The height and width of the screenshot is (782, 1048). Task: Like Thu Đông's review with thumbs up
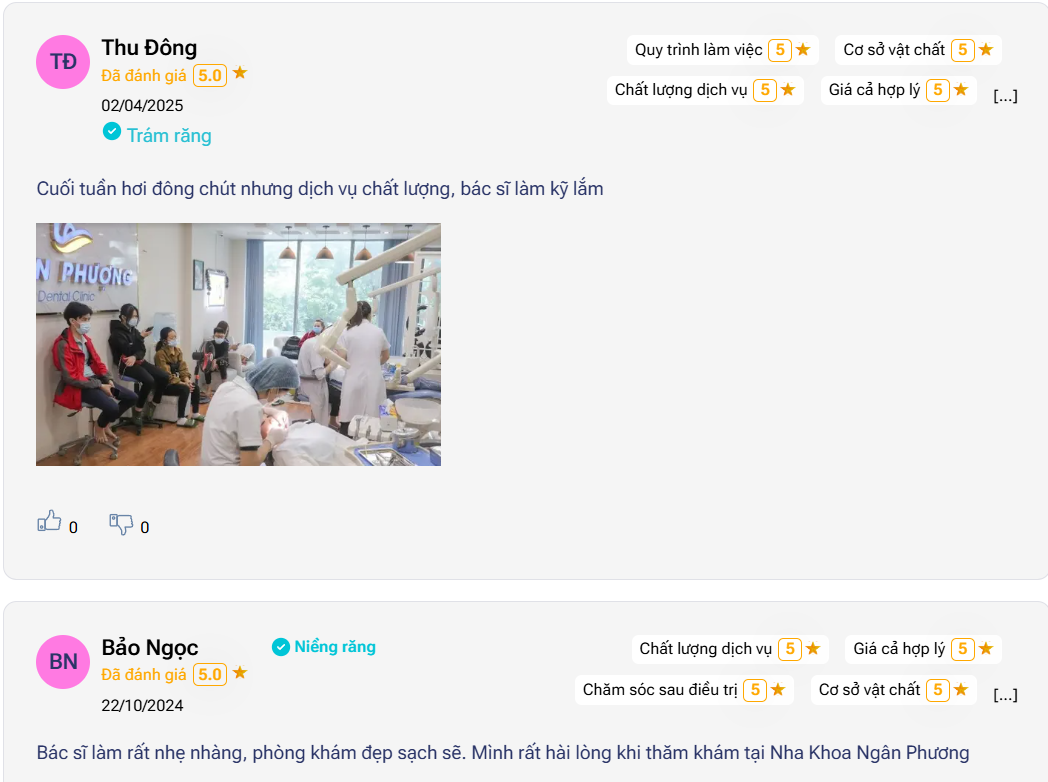pos(50,522)
